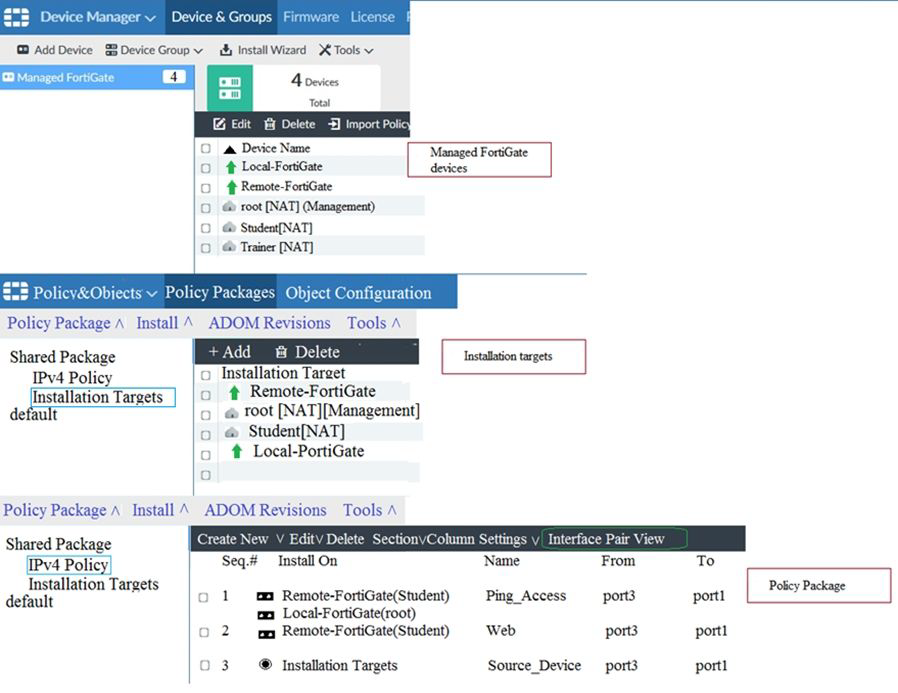Click the Managed FortiGate group icon
Image resolution: width=898 pixels, height=693 pixels.
tap(9, 77)
